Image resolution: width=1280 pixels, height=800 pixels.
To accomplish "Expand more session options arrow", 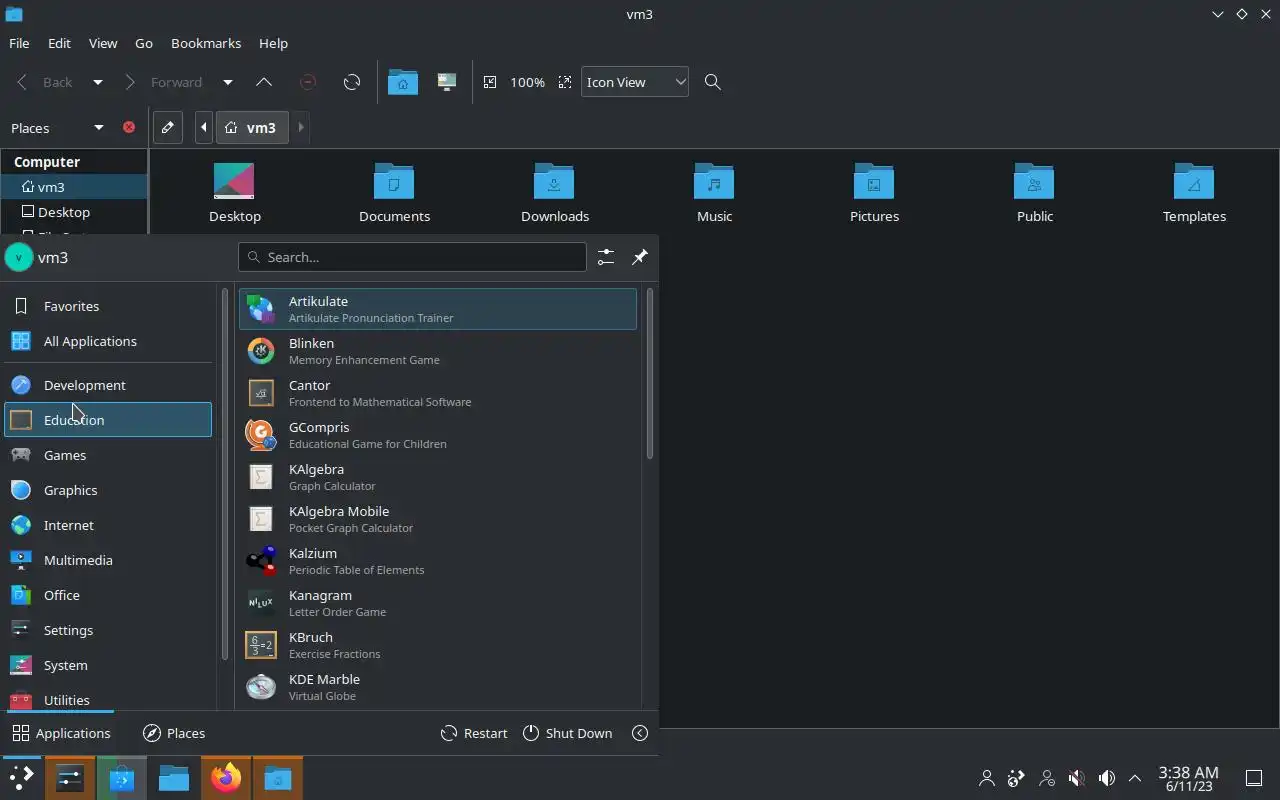I will 640,733.
